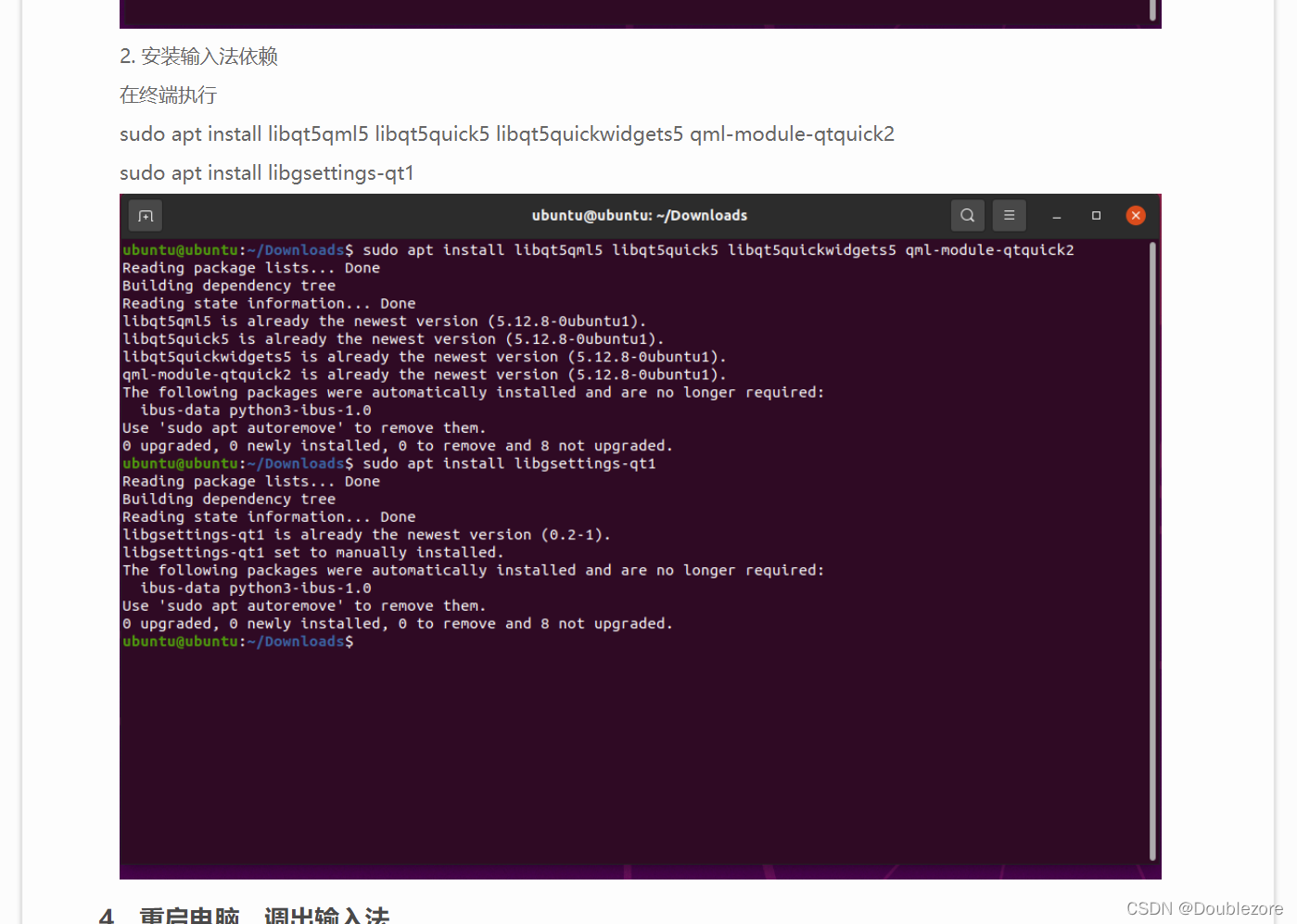Click 'libqt5qml5 is already the newest version' line
This screenshot has width=1297, height=924.
[385, 322]
